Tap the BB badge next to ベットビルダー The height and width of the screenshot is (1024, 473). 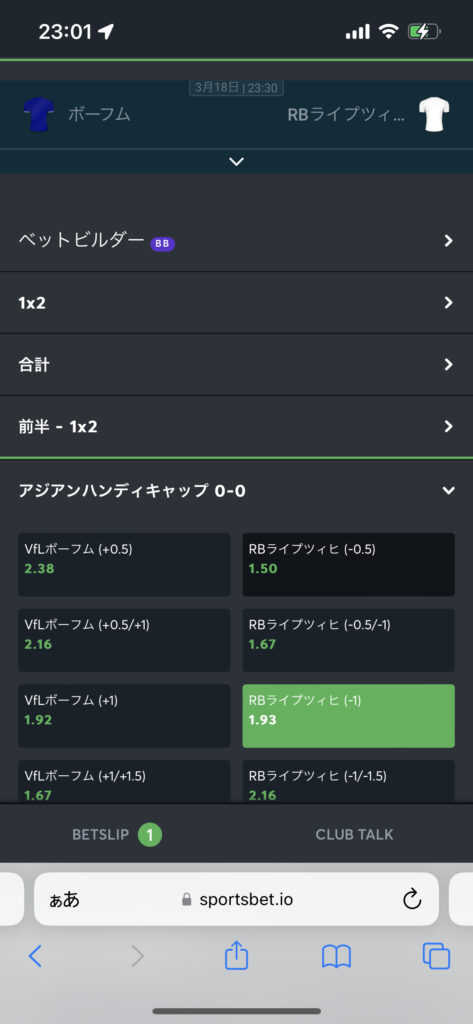(x=163, y=243)
